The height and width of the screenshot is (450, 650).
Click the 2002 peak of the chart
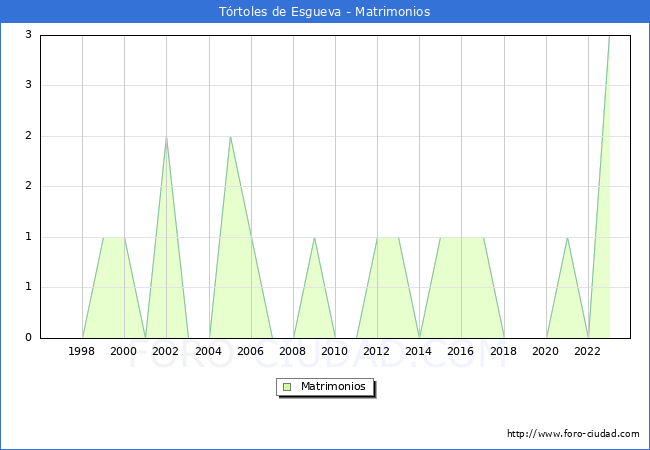[x=166, y=137]
